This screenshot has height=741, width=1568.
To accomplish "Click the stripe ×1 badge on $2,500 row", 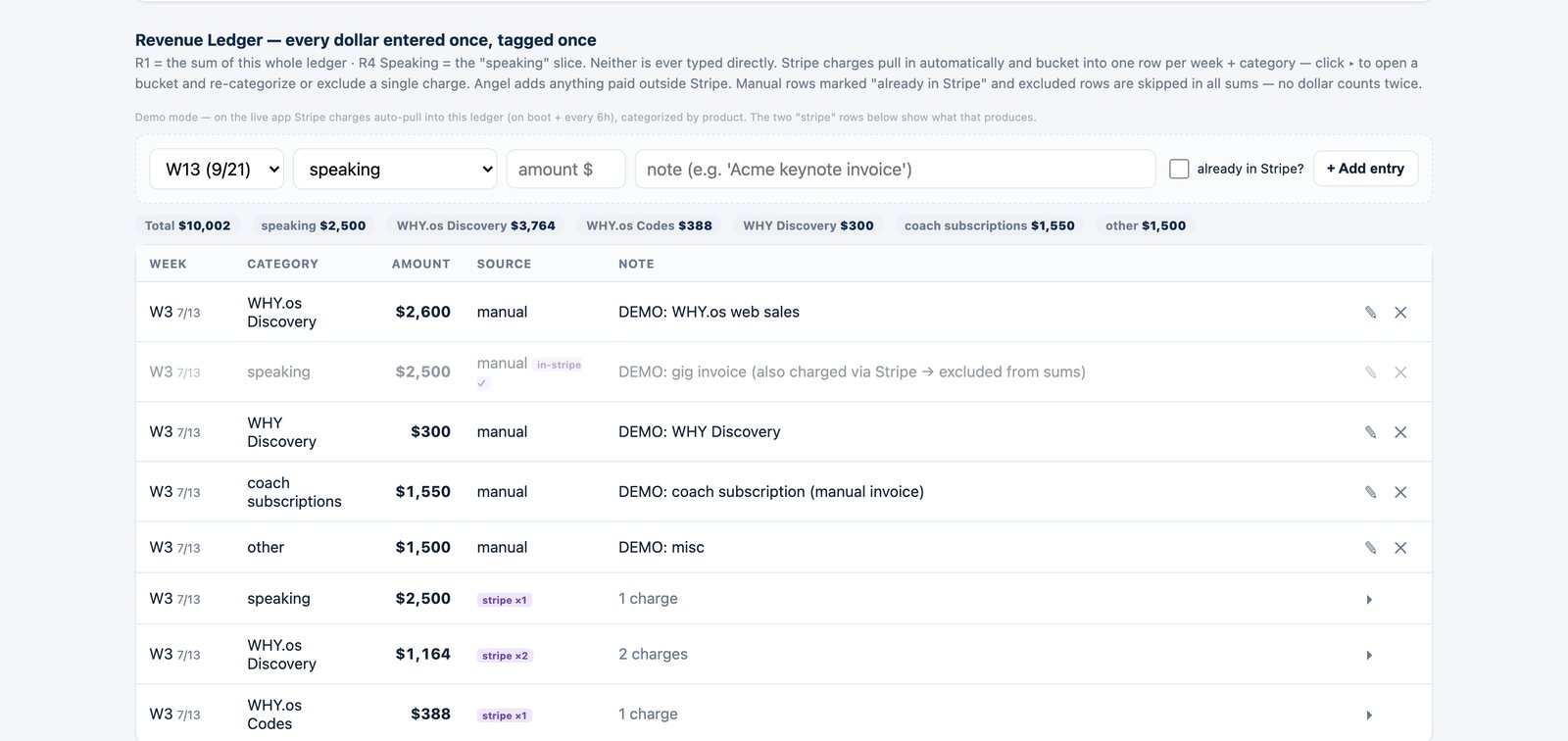I will point(505,600).
